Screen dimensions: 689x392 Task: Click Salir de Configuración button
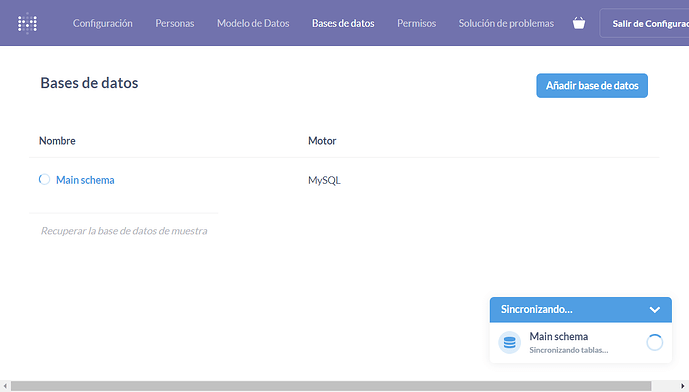coord(644,23)
